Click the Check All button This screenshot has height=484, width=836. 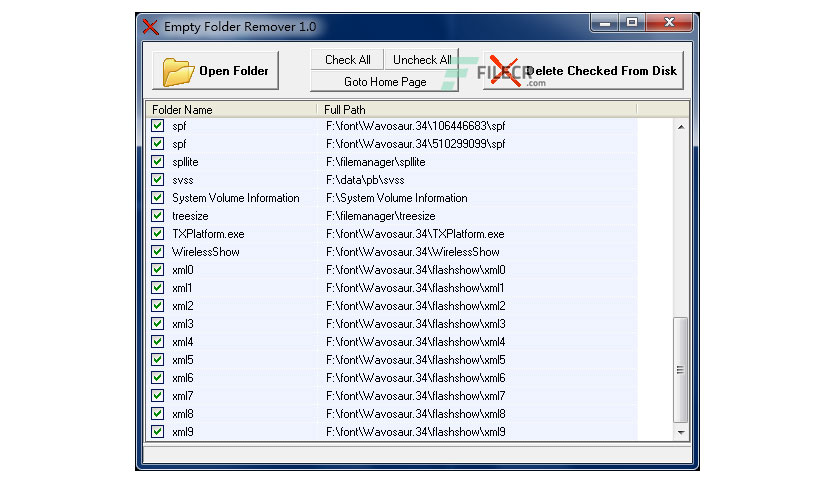[x=348, y=60]
